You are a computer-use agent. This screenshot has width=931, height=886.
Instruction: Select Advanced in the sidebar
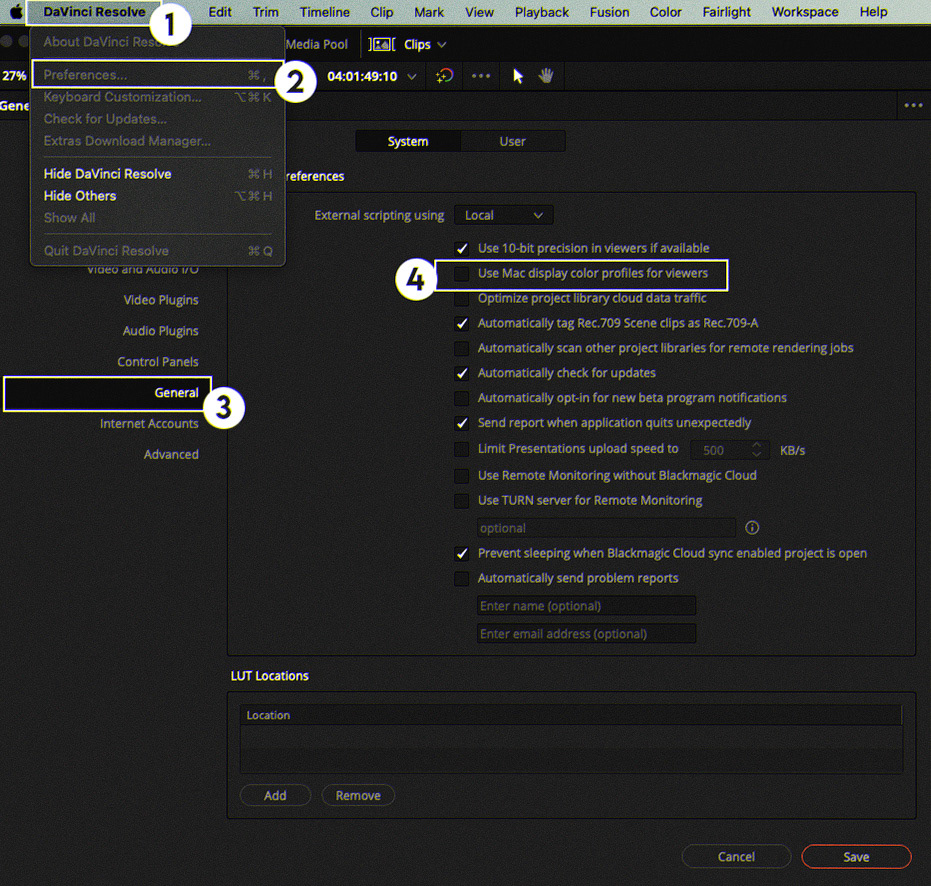pyautogui.click(x=171, y=454)
